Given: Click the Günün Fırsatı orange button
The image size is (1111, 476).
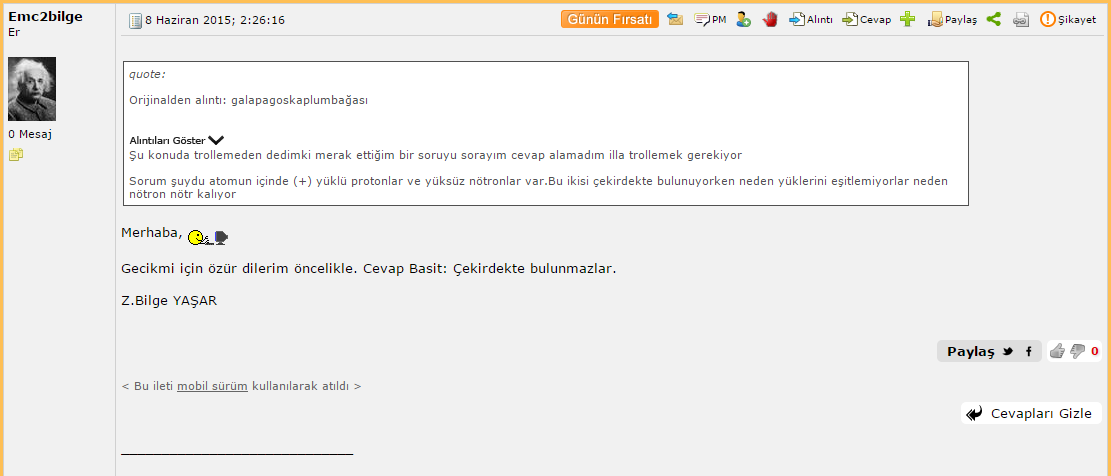Looking at the screenshot, I should pos(609,20).
